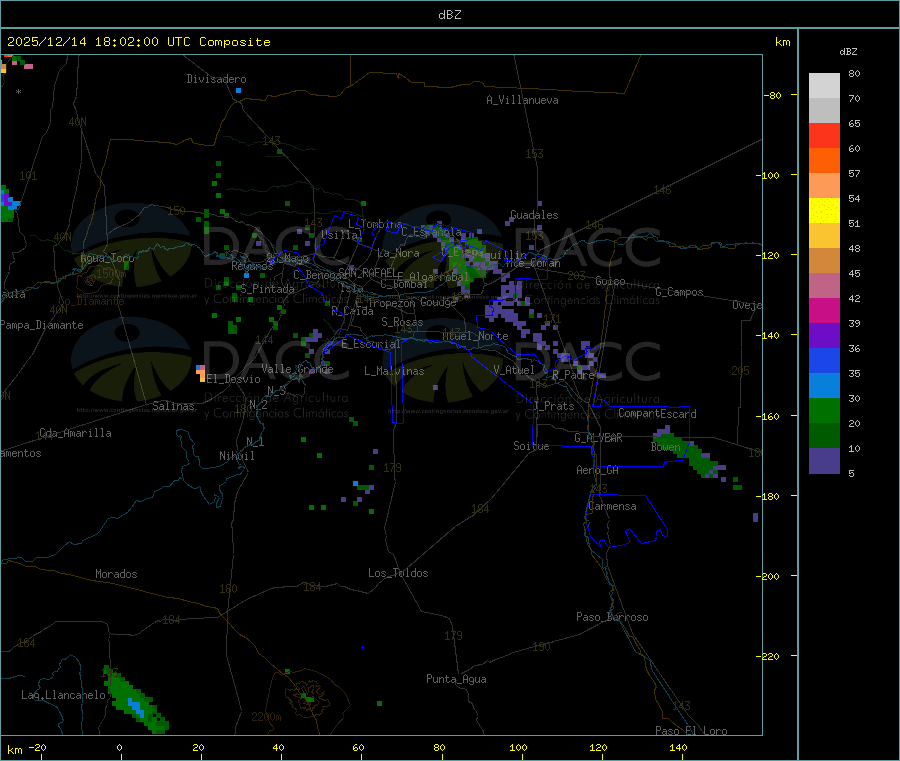Click the G_Campos location label
This screenshot has width=900, height=761.
pyautogui.click(x=680, y=292)
